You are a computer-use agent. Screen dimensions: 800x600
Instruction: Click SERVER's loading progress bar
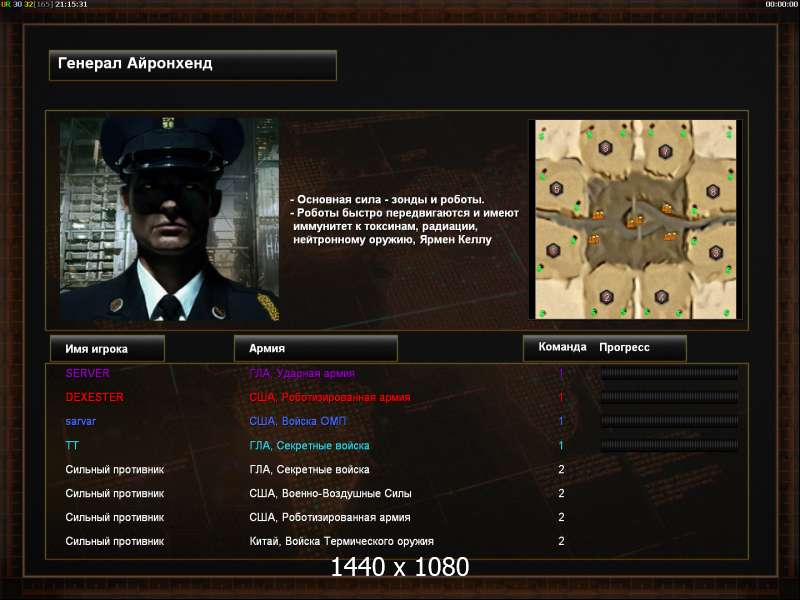coord(669,373)
